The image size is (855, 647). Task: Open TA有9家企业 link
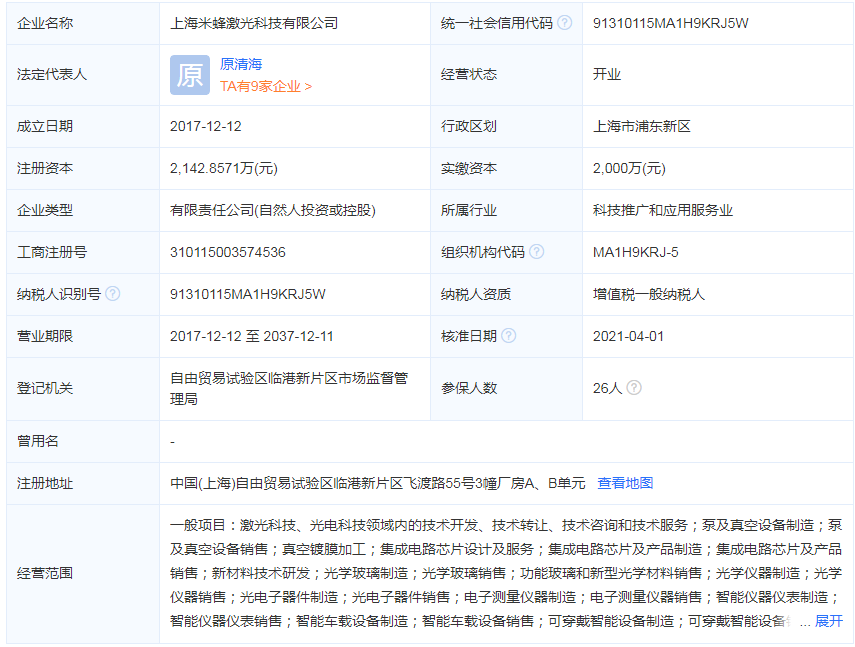[x=266, y=86]
